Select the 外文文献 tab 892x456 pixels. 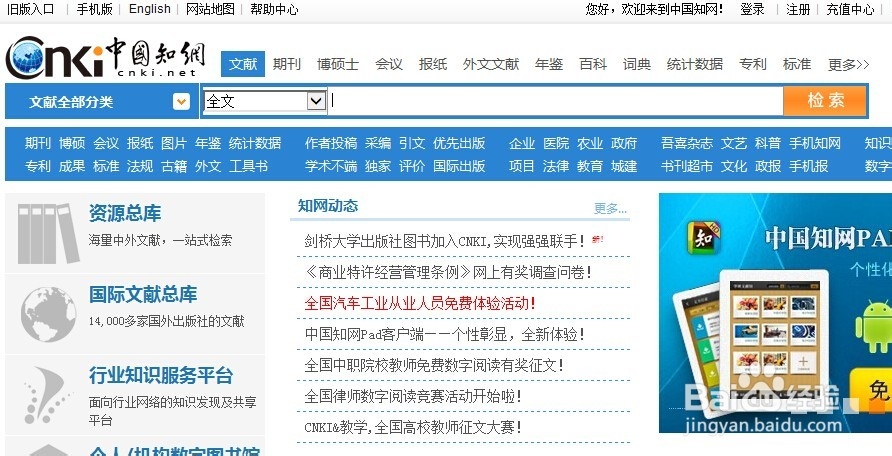(491, 64)
